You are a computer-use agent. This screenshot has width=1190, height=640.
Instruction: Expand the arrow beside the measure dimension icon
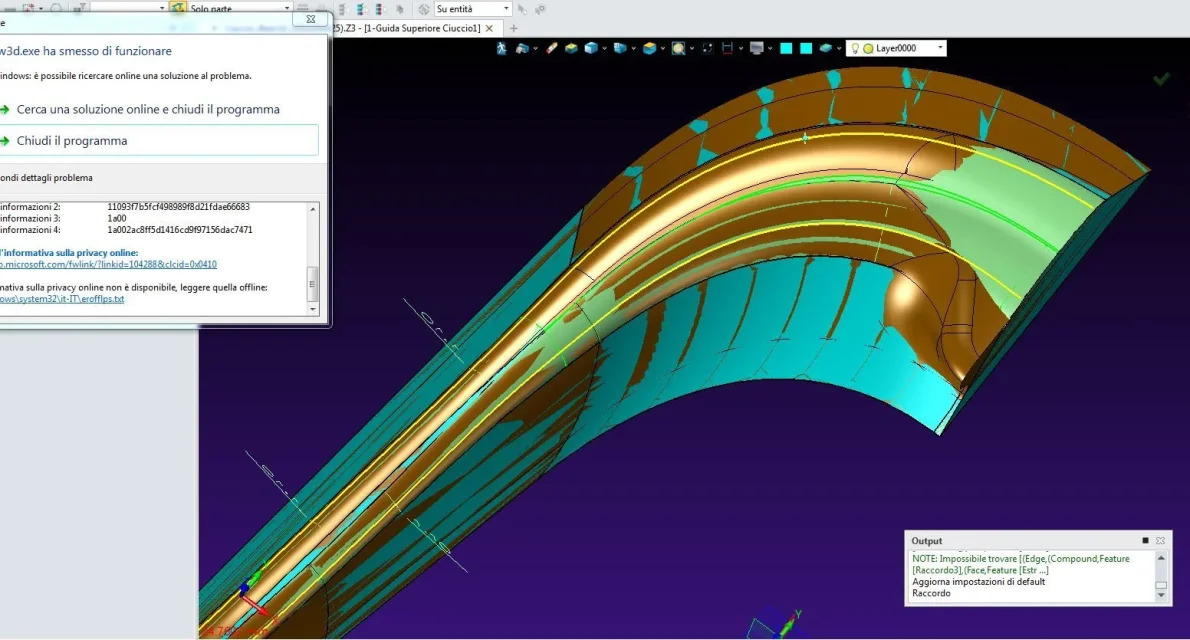pyautogui.click(x=741, y=49)
